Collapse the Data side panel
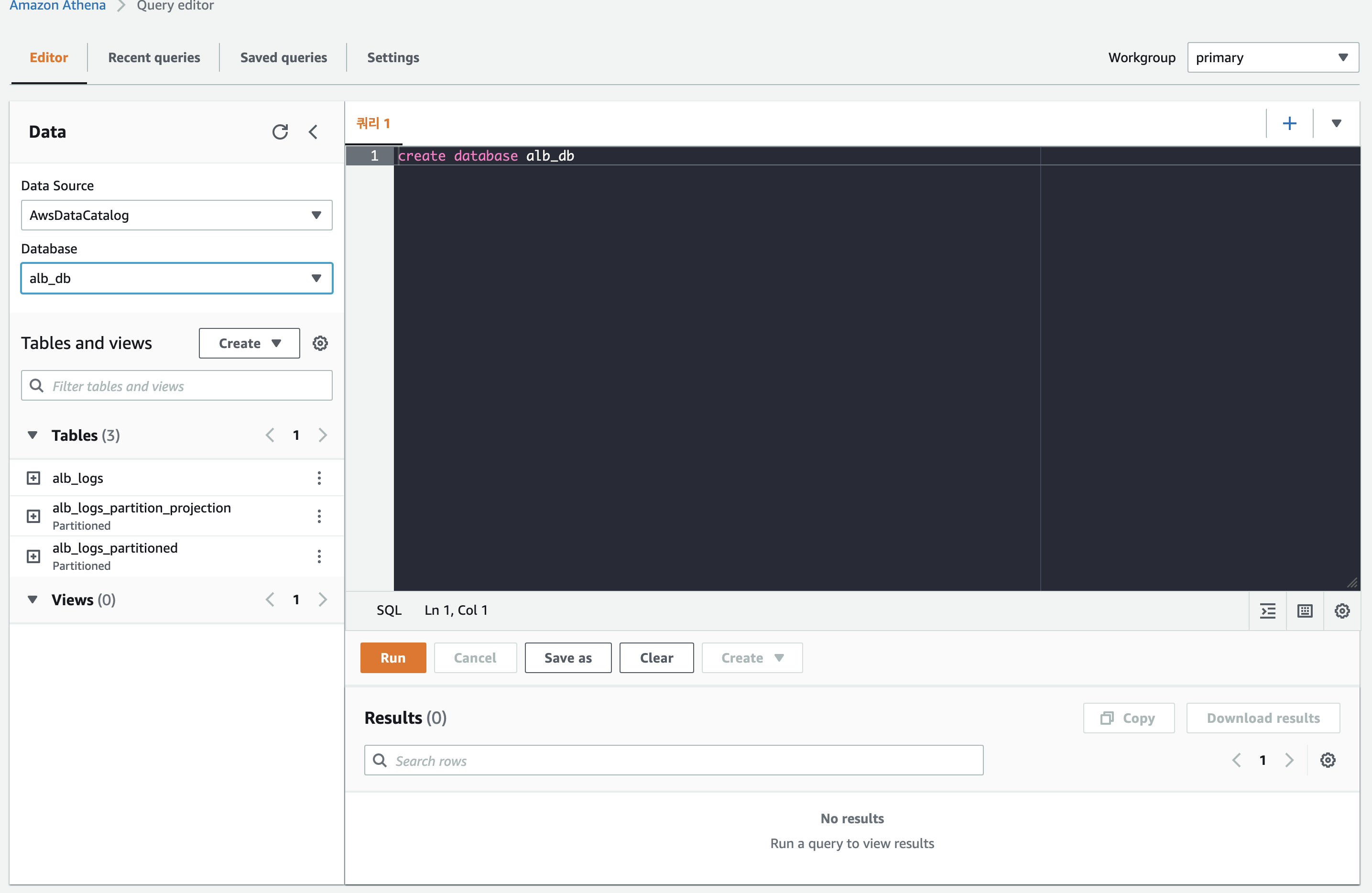This screenshot has width=1372, height=893. [x=313, y=132]
